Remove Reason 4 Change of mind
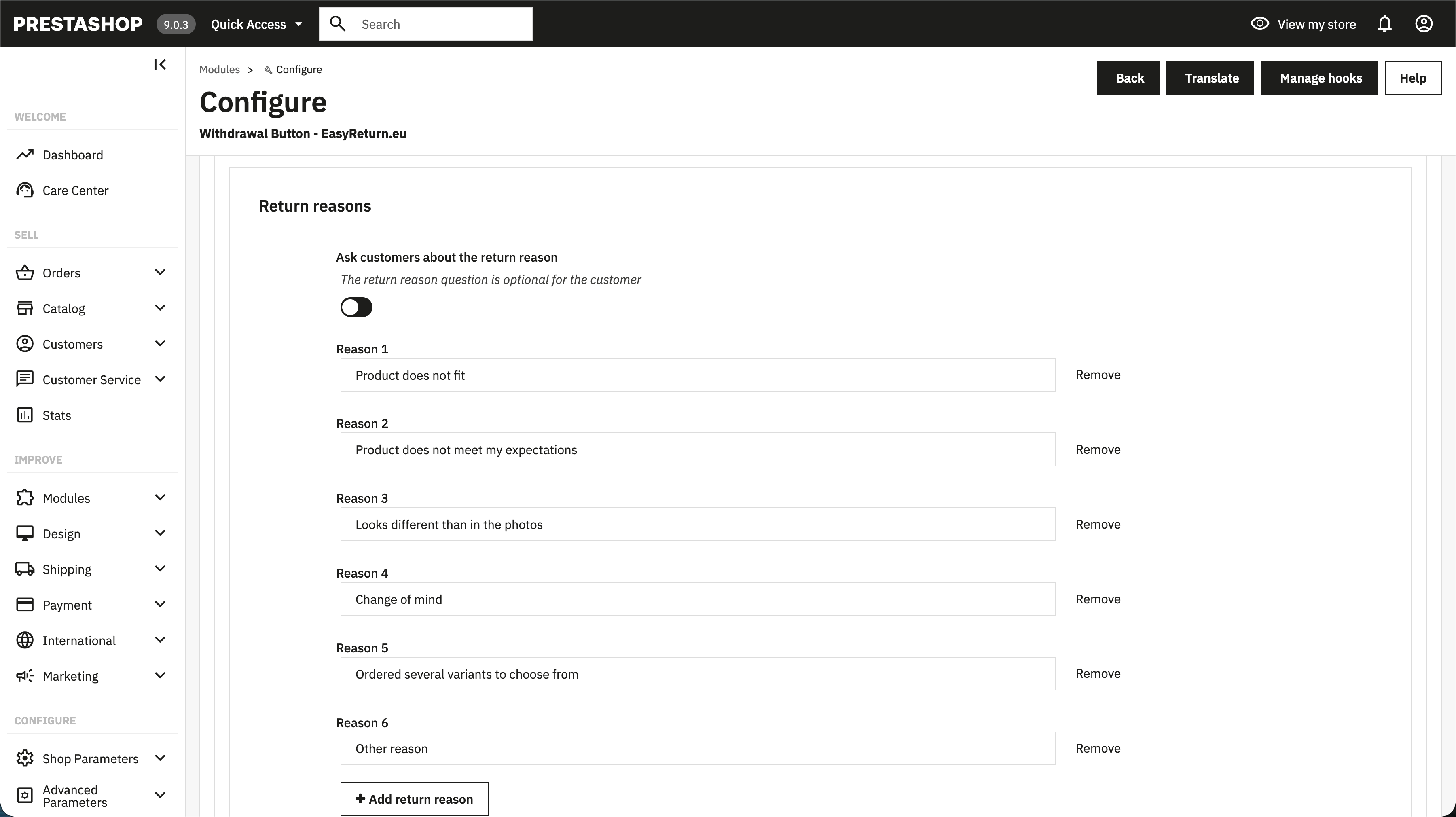Viewport: 1456px width, 817px height. [1098, 599]
